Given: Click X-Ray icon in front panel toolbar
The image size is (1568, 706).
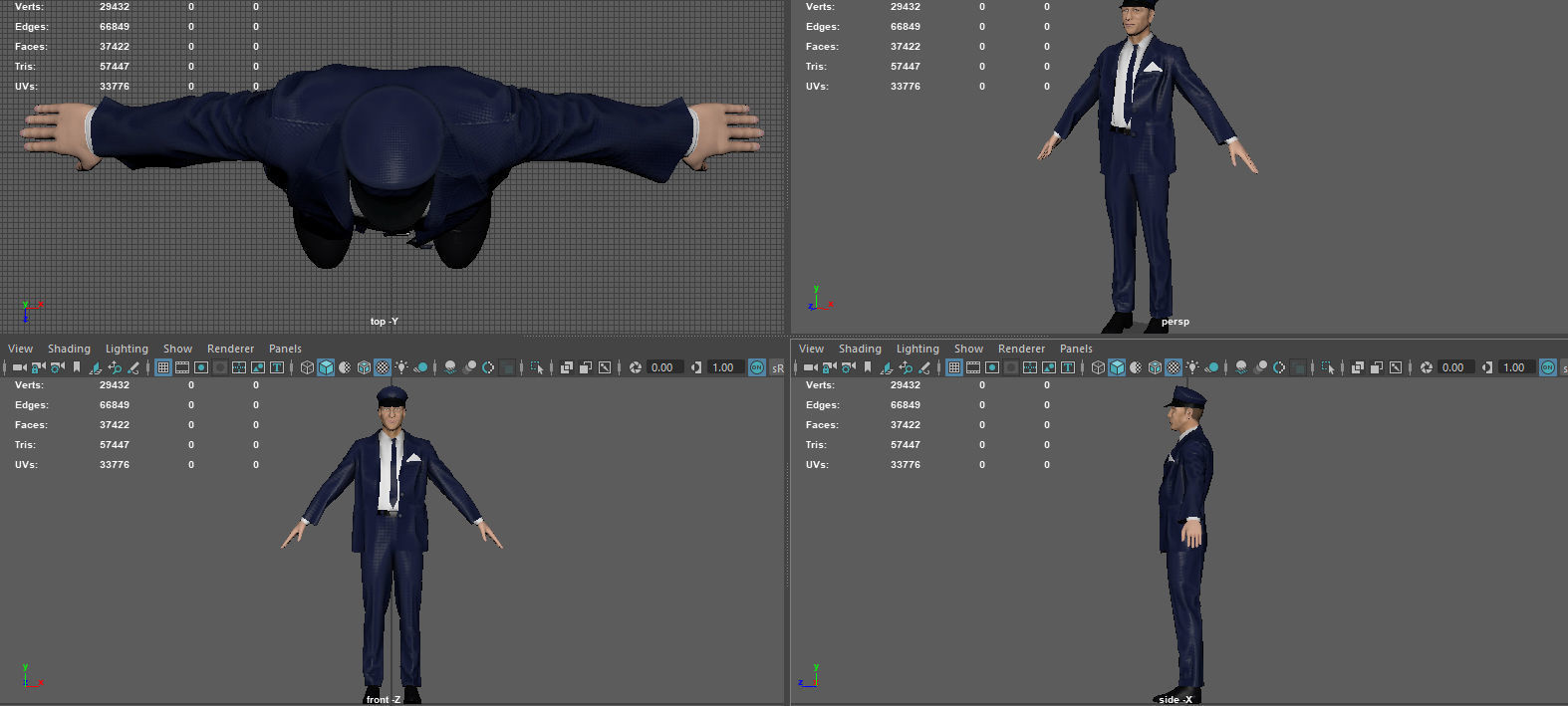Looking at the screenshot, I should 567,367.
